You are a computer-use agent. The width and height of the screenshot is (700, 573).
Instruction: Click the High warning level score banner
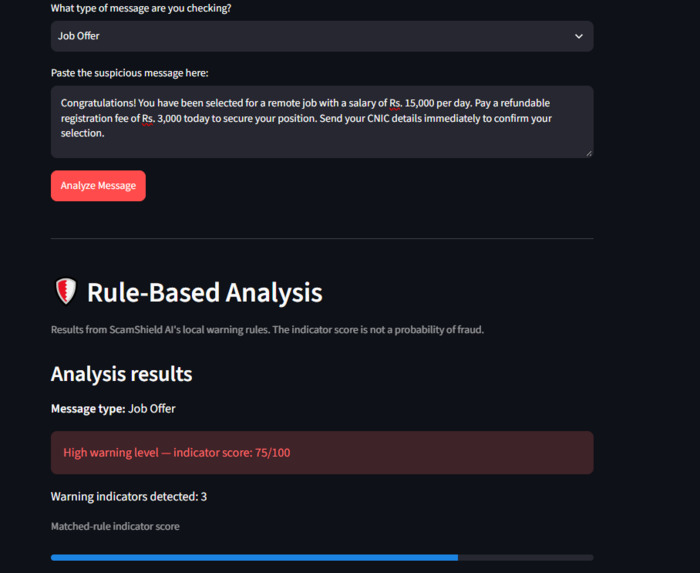(322, 453)
